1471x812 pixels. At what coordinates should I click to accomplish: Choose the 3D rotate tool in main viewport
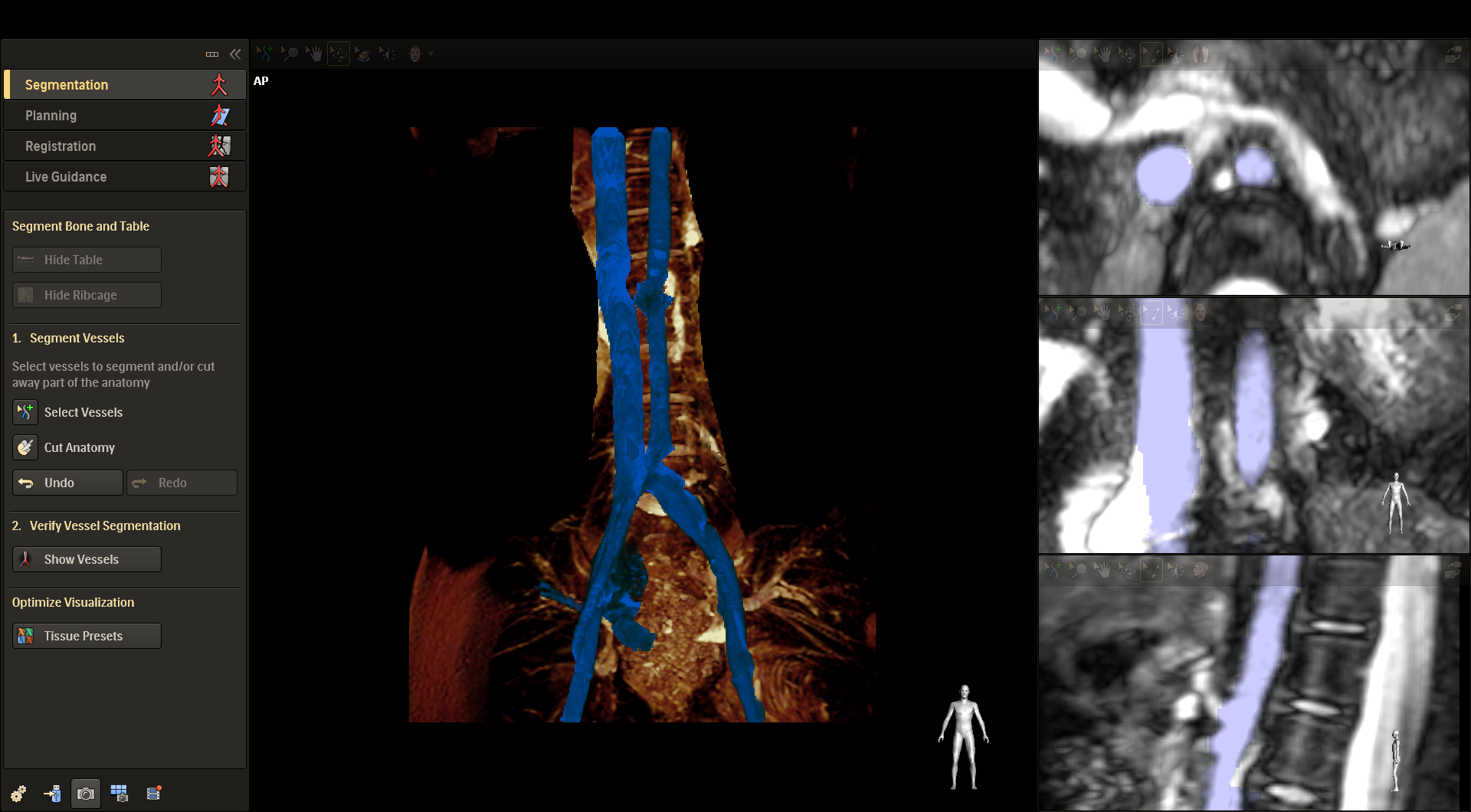(x=338, y=54)
